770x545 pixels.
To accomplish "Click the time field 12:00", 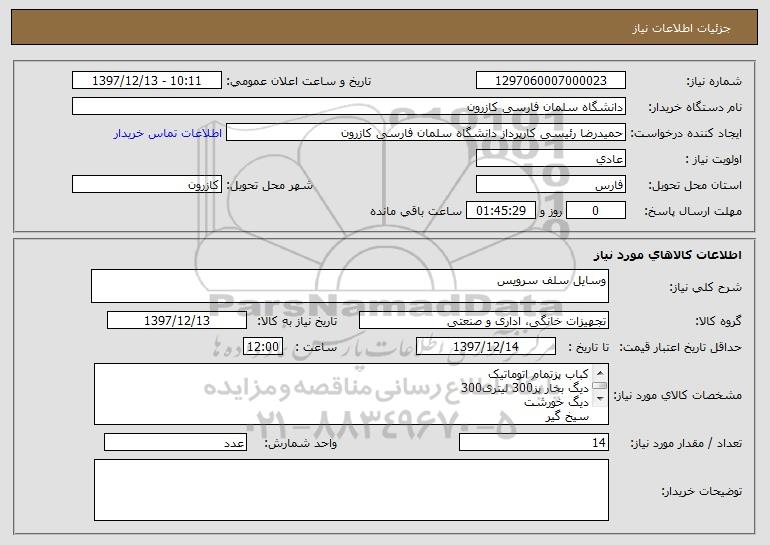I will 263,347.
